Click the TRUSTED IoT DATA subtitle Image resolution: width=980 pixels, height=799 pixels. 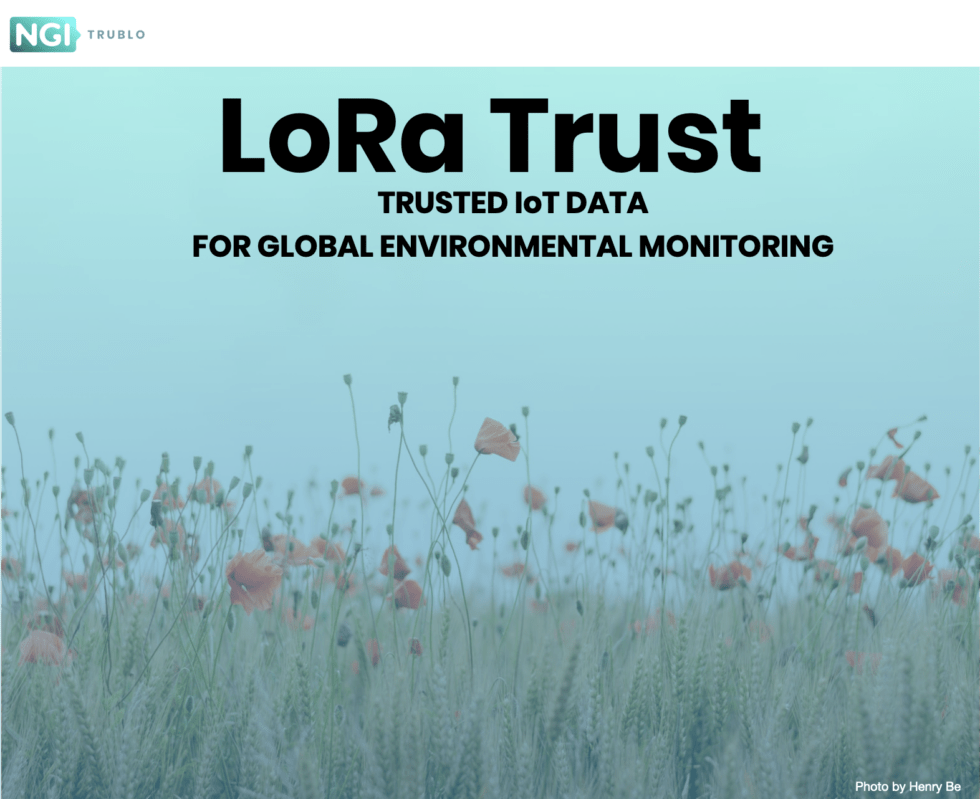tap(512, 203)
